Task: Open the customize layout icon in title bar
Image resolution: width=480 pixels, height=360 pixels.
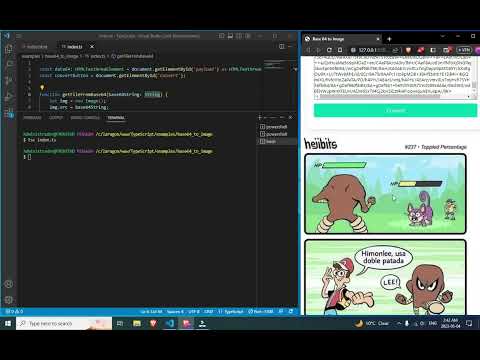Action: tap(248, 36)
